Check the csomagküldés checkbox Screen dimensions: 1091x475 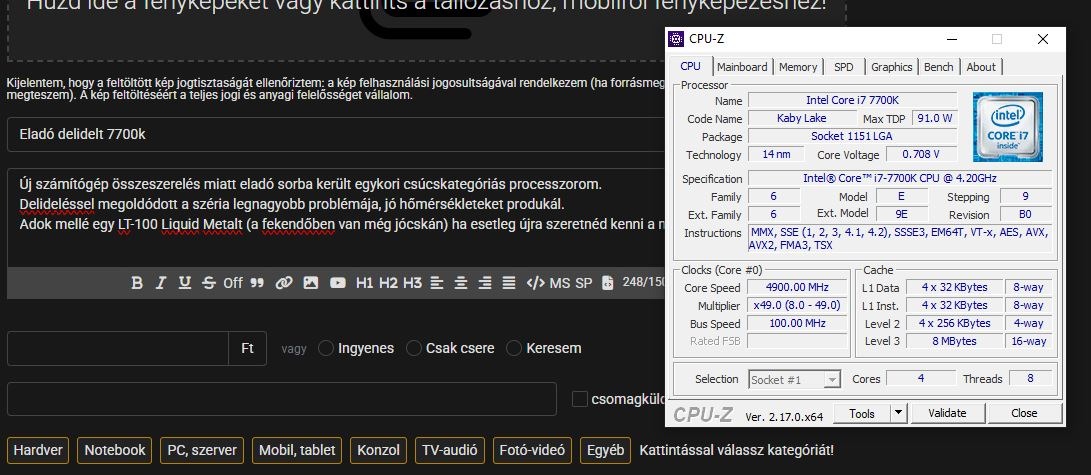[580, 399]
